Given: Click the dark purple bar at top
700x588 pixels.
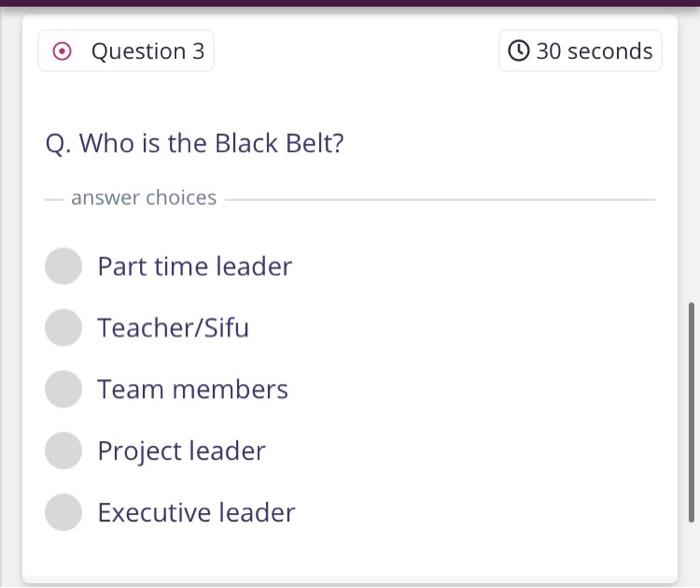Looking at the screenshot, I should pos(350,3).
